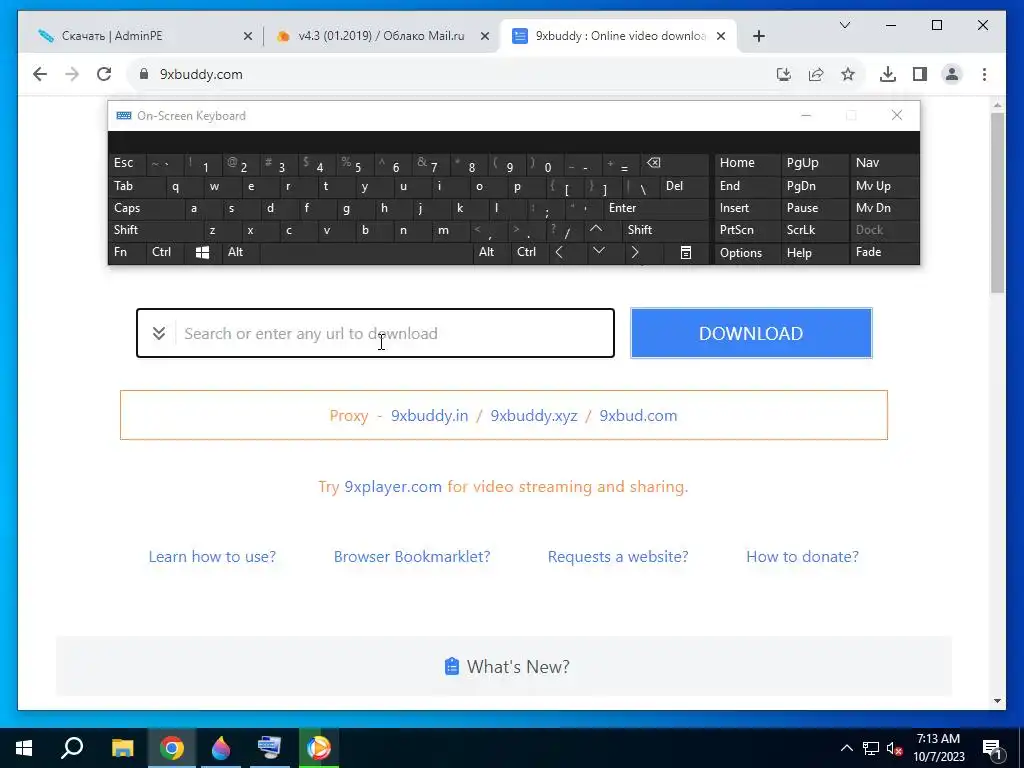1024x768 pixels.
Task: Close the AdminPE tab
Action: tap(248, 36)
